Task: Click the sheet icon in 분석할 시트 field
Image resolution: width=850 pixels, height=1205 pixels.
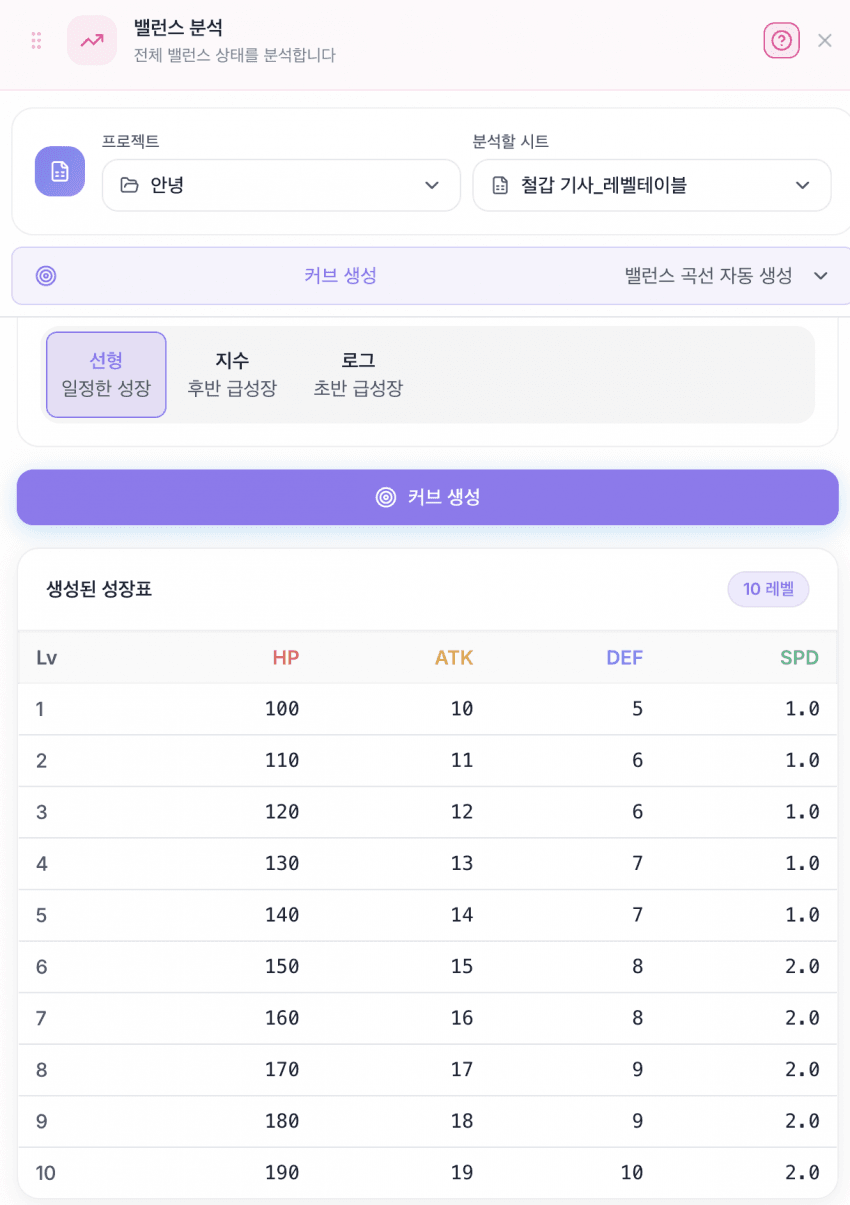Action: pos(500,185)
